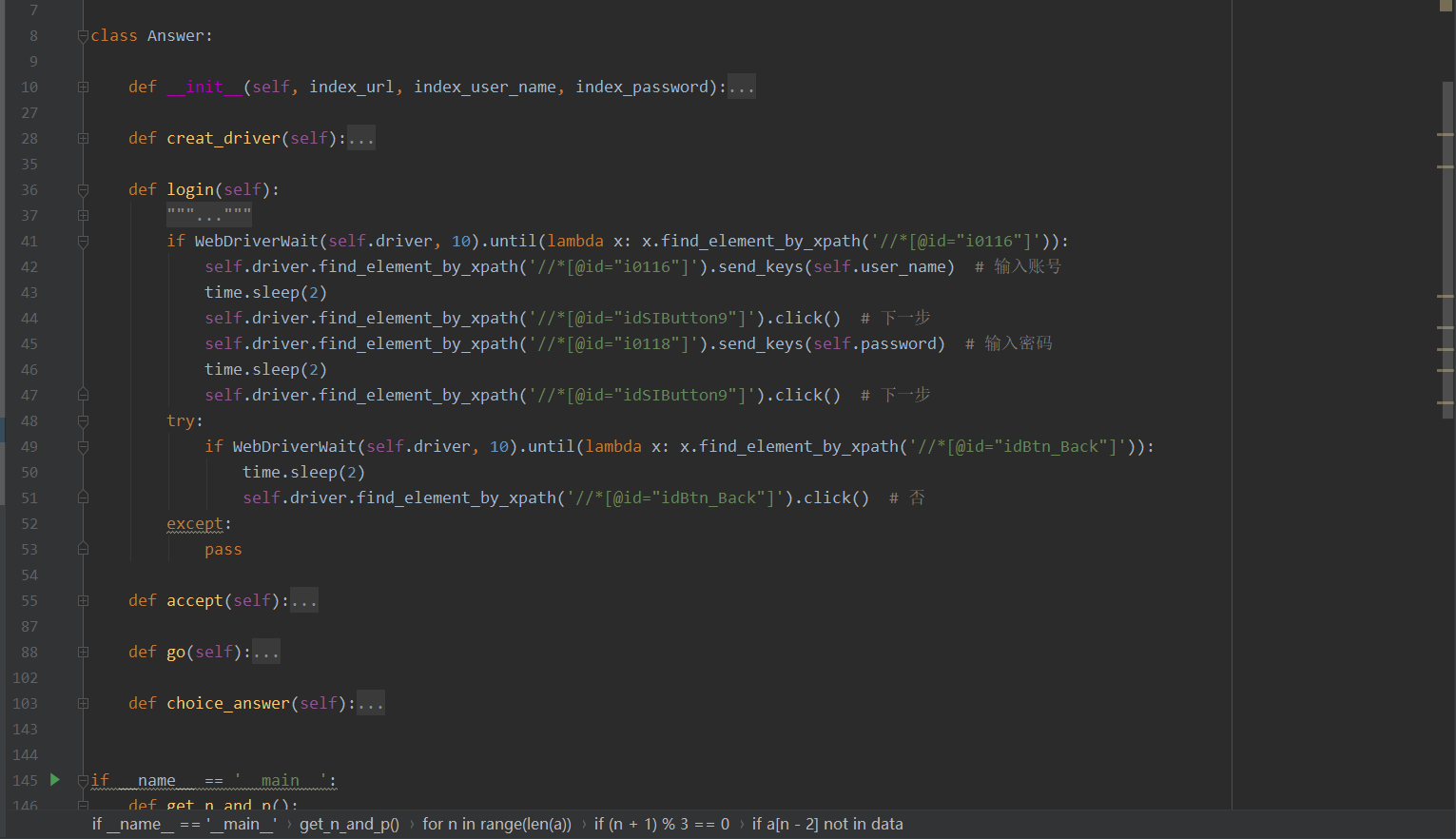Viewport: 1456px width, 839px height.
Task: Collapse the nested if block at line 49
Action: [83, 447]
